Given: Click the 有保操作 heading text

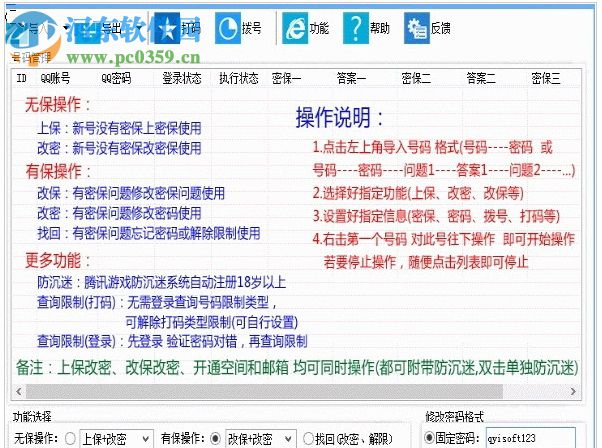Looking at the screenshot, I should coord(58,171).
